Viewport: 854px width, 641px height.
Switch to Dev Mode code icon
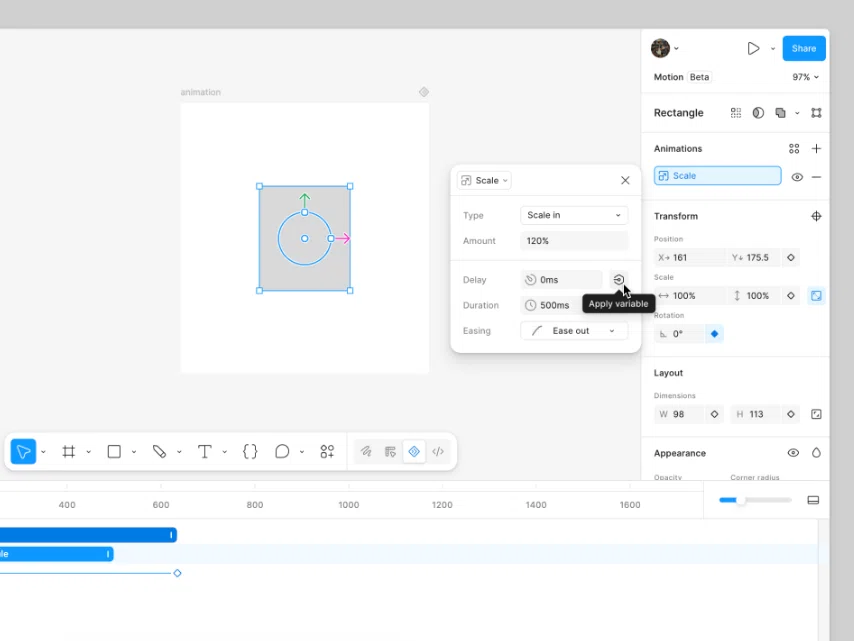438,451
